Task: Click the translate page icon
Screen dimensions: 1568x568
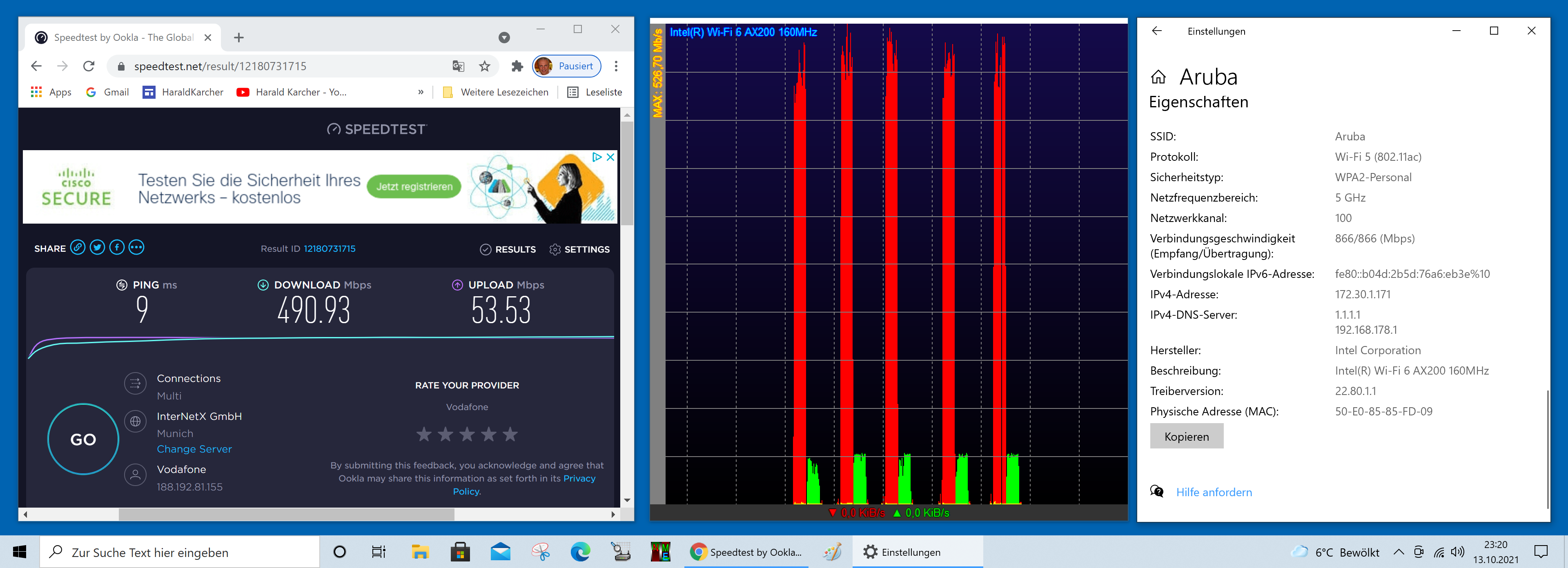Action: [458, 66]
